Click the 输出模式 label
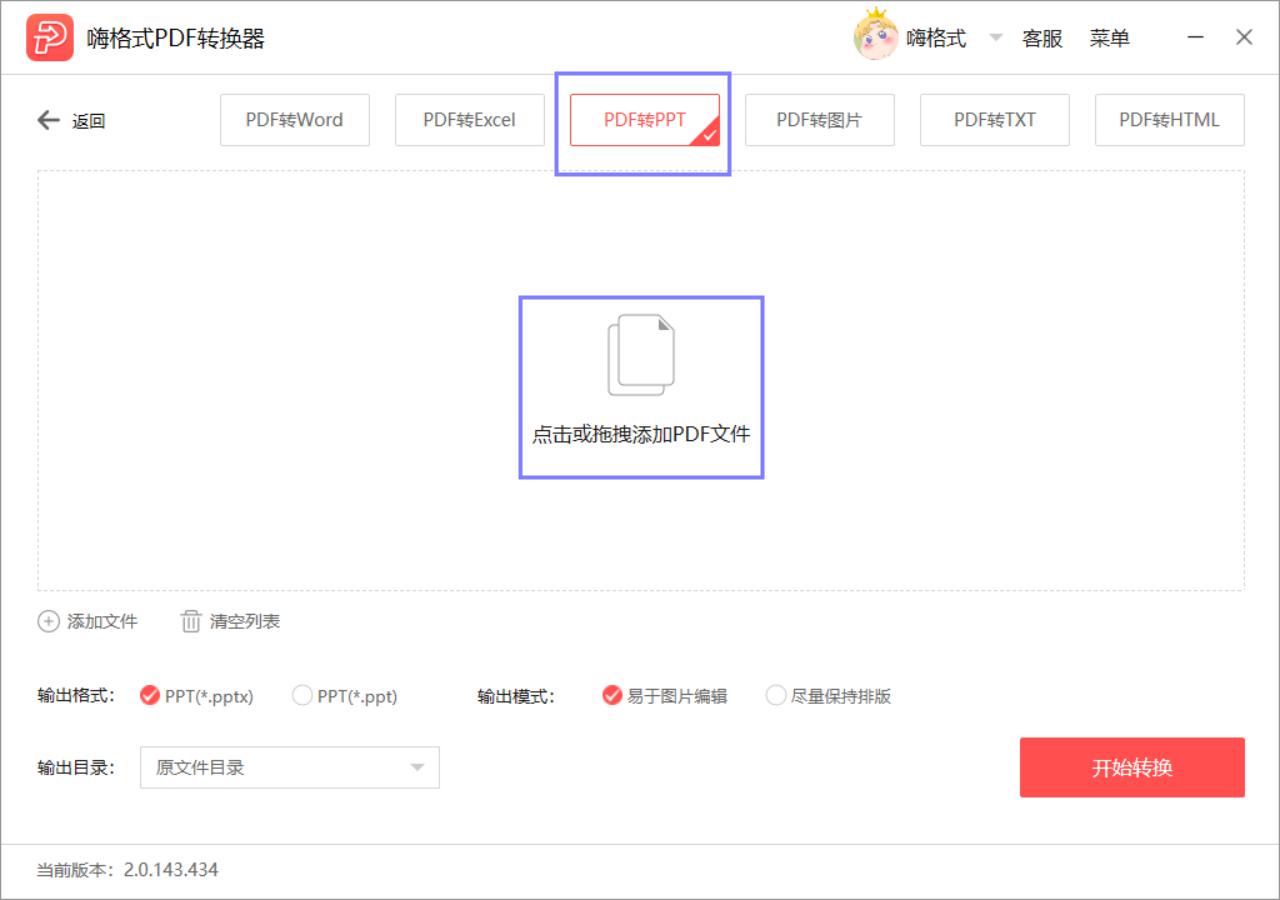 tap(516, 696)
